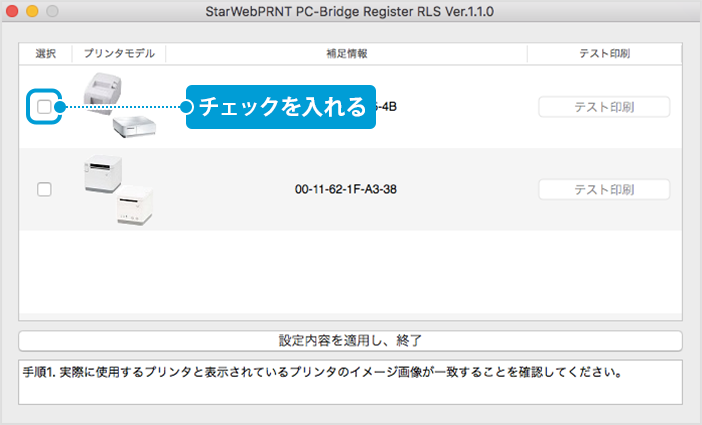Click 設定内容を適用し、終了 button
This screenshot has width=702, height=425.
click(350, 341)
